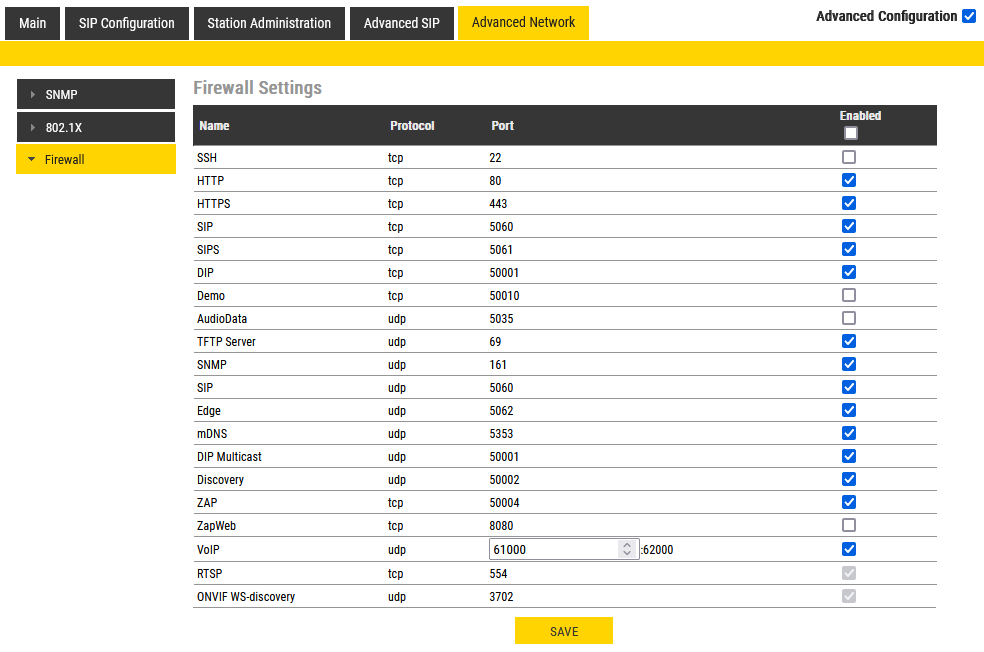The image size is (984, 652).
Task: Click the VoIP start port input field
Action: pos(554,549)
